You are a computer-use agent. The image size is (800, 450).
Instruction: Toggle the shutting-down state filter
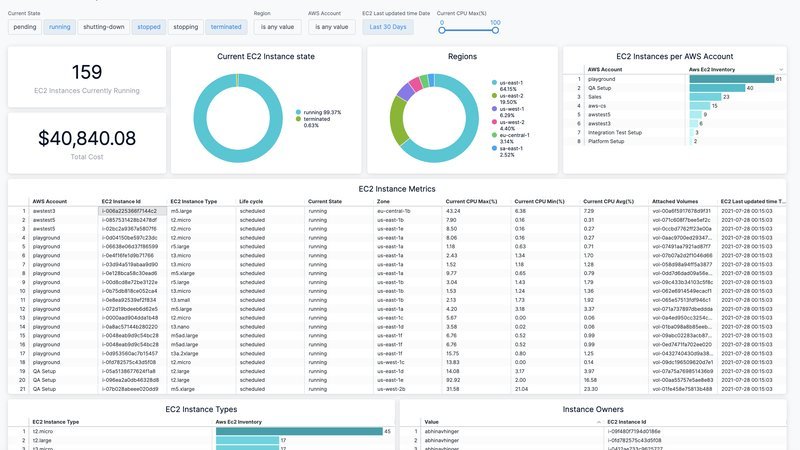tap(103, 27)
